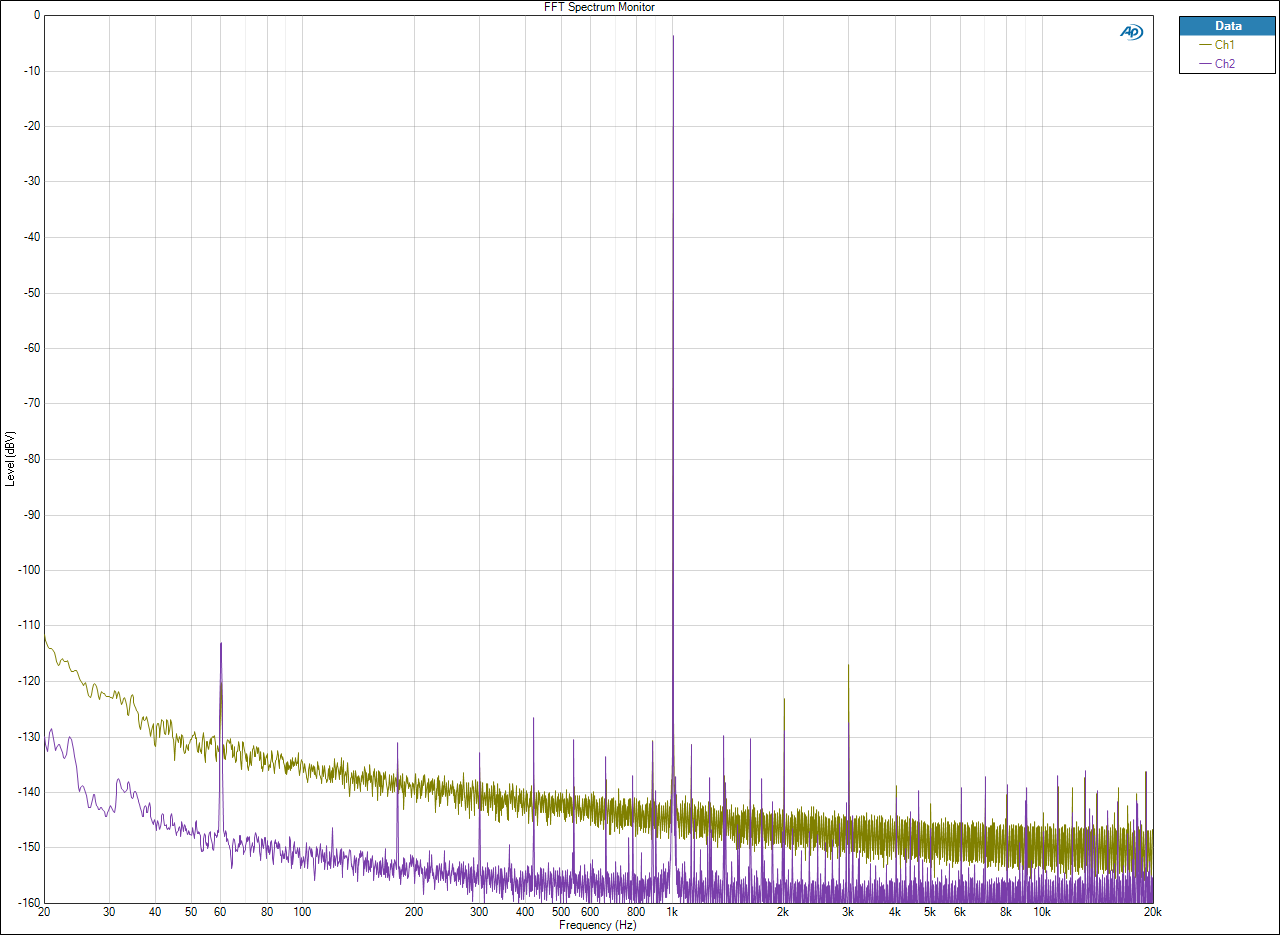Click the Frequency (Hz) horizontal axis label
The width and height of the screenshot is (1280, 935).
click(x=598, y=925)
